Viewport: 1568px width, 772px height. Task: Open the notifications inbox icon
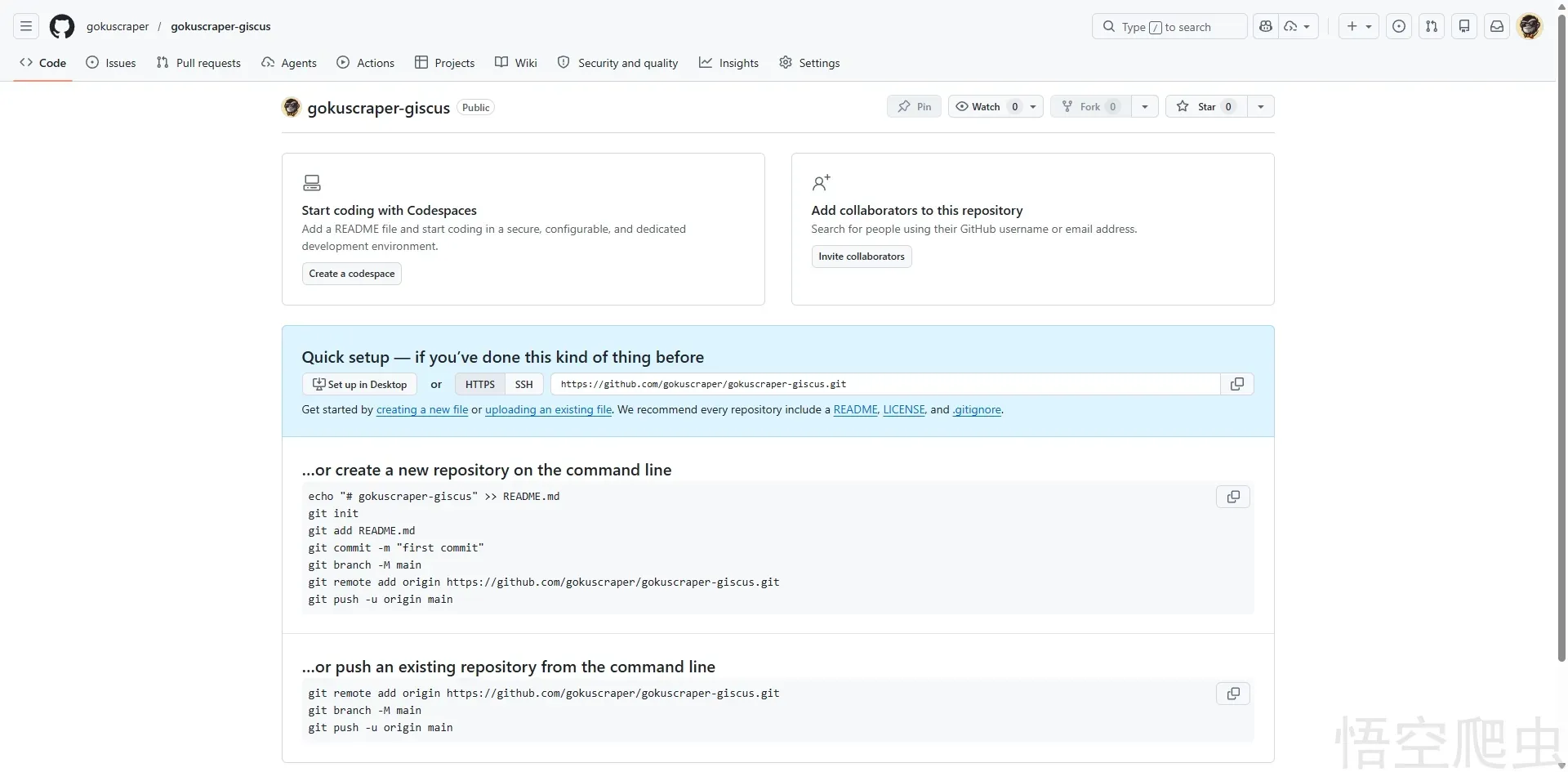point(1496,27)
